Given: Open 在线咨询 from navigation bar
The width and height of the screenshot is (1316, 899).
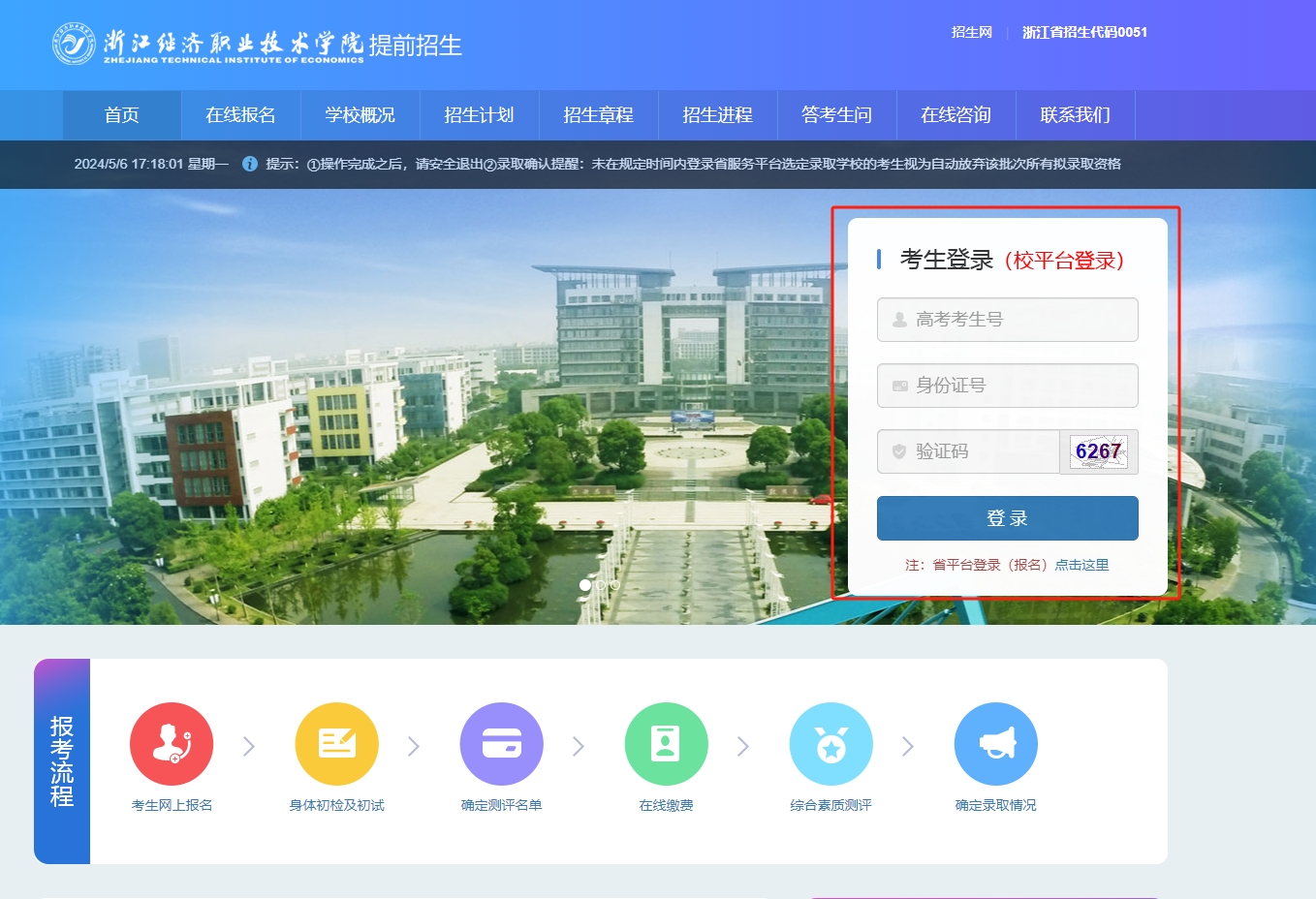Looking at the screenshot, I should (x=956, y=115).
